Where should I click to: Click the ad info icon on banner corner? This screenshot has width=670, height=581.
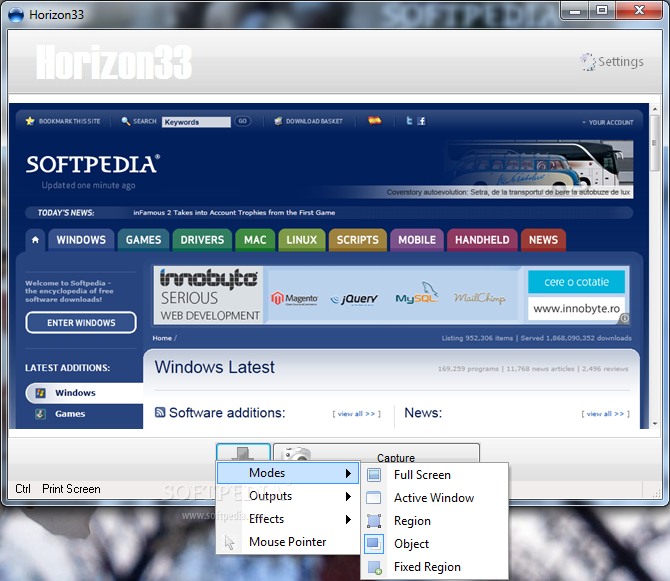624,318
